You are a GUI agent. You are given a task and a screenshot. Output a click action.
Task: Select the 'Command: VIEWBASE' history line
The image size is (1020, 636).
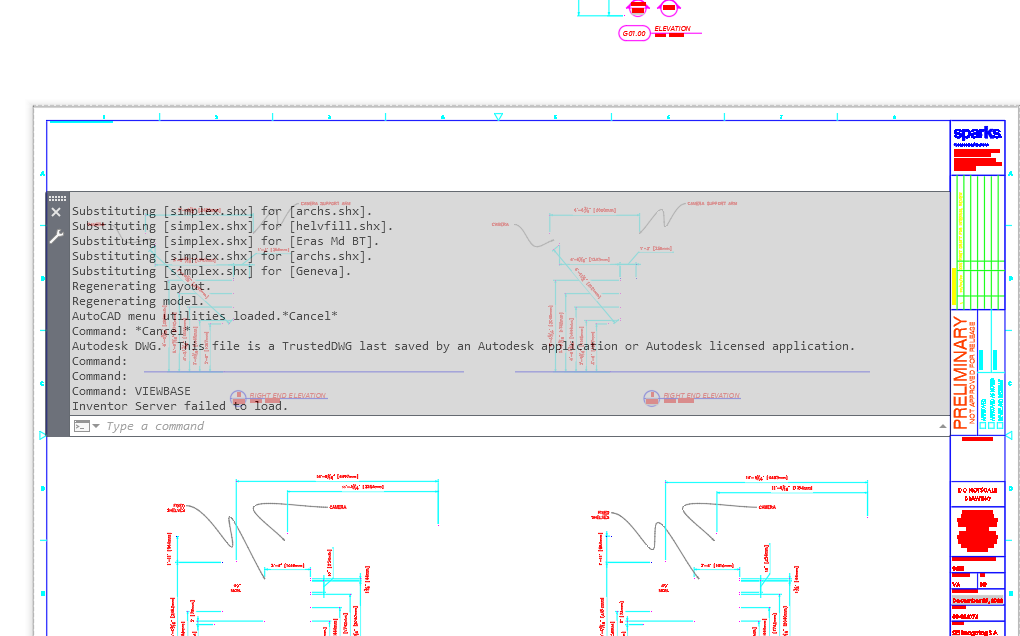pyautogui.click(x=131, y=391)
